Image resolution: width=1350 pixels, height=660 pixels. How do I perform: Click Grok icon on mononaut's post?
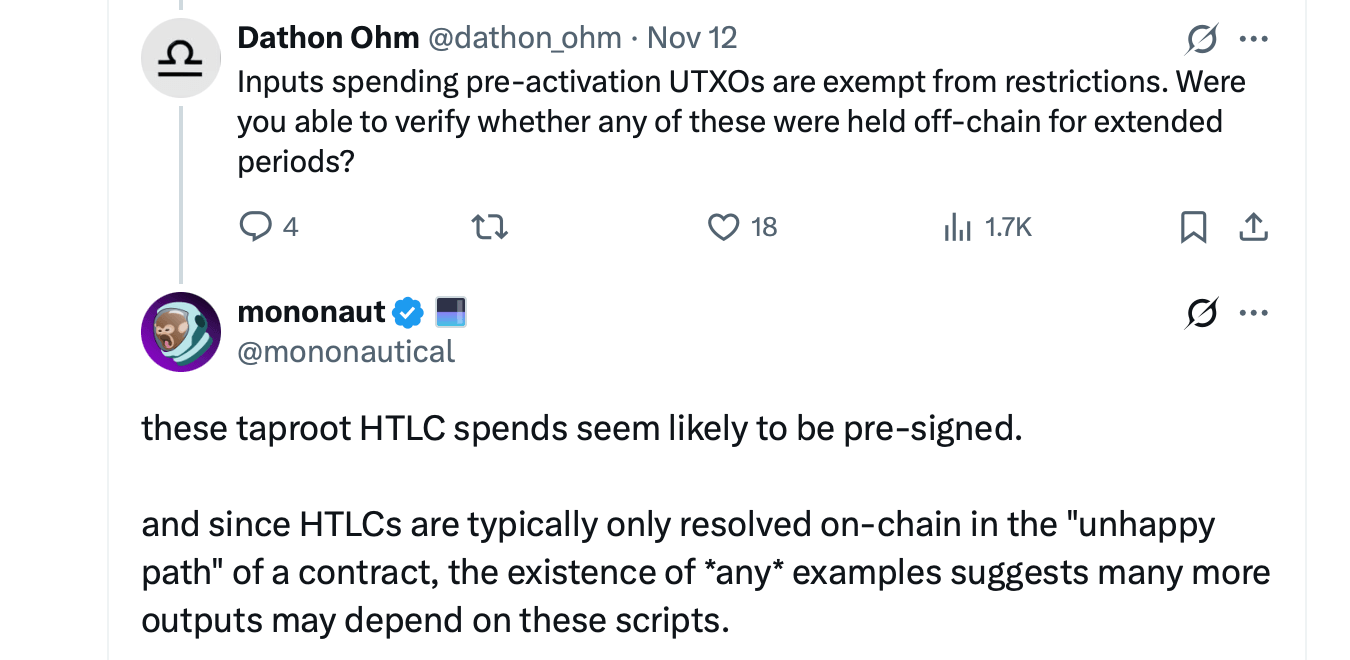click(1201, 314)
